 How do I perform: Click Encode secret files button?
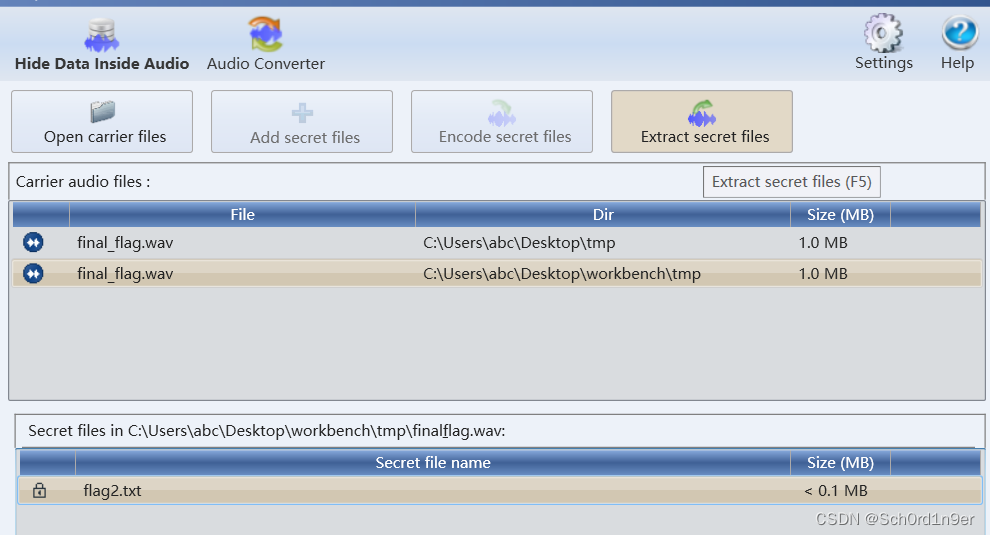(x=502, y=121)
